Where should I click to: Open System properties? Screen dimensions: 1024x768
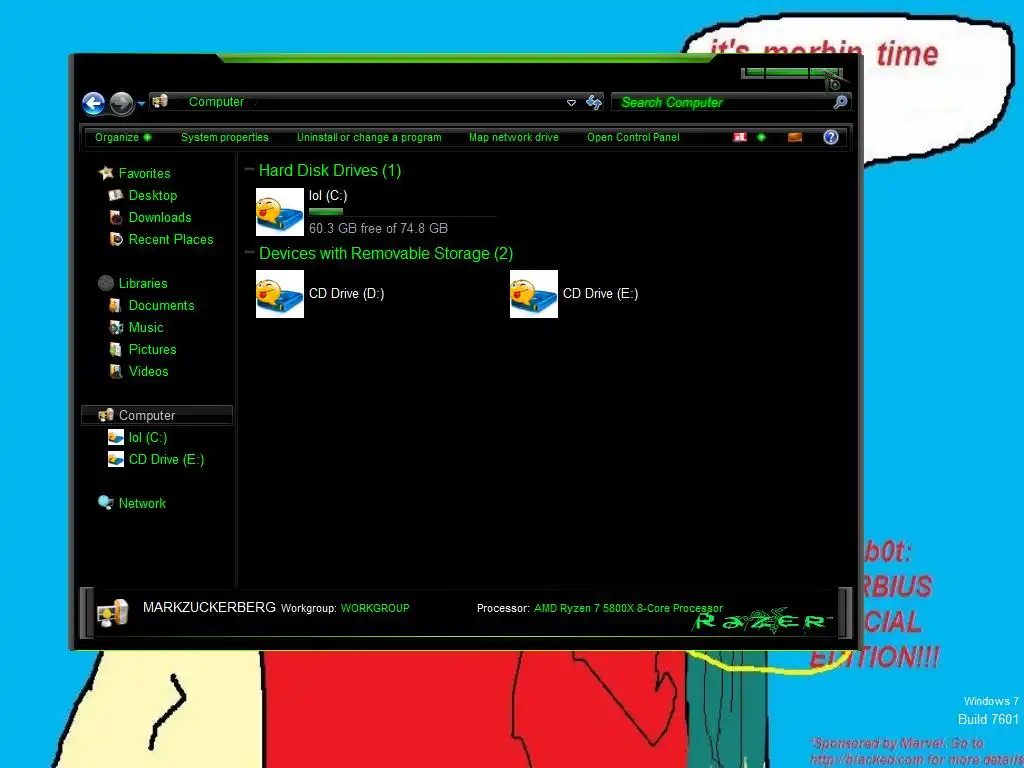tap(225, 137)
